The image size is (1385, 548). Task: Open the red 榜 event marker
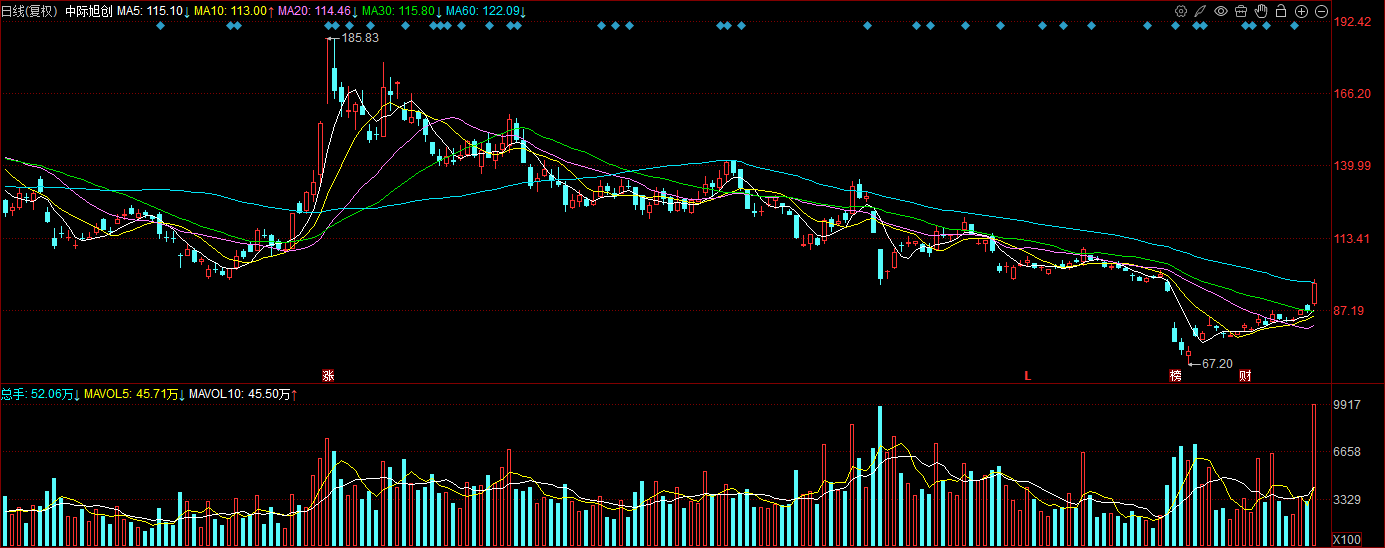(1176, 376)
